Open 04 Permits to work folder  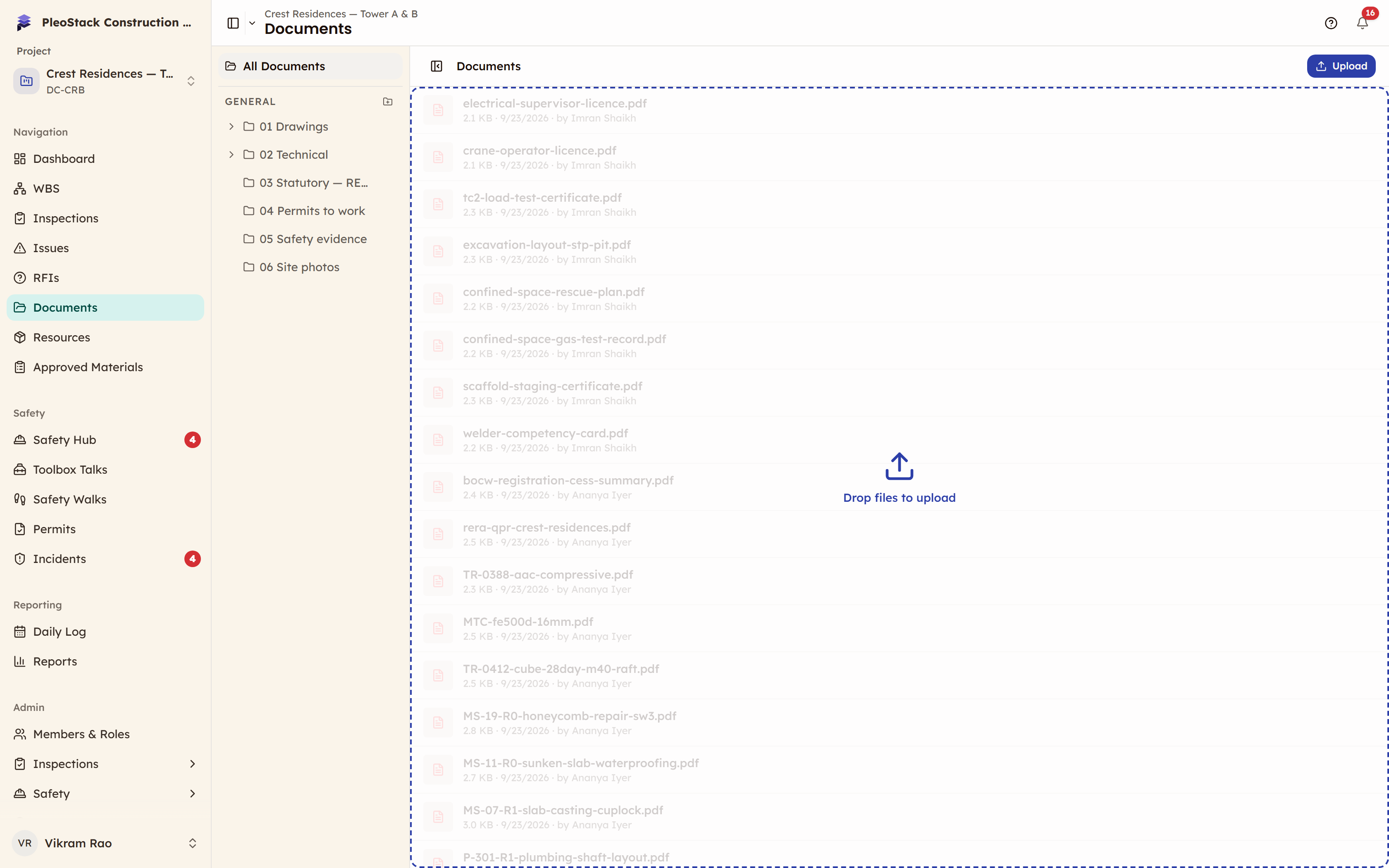point(310,211)
